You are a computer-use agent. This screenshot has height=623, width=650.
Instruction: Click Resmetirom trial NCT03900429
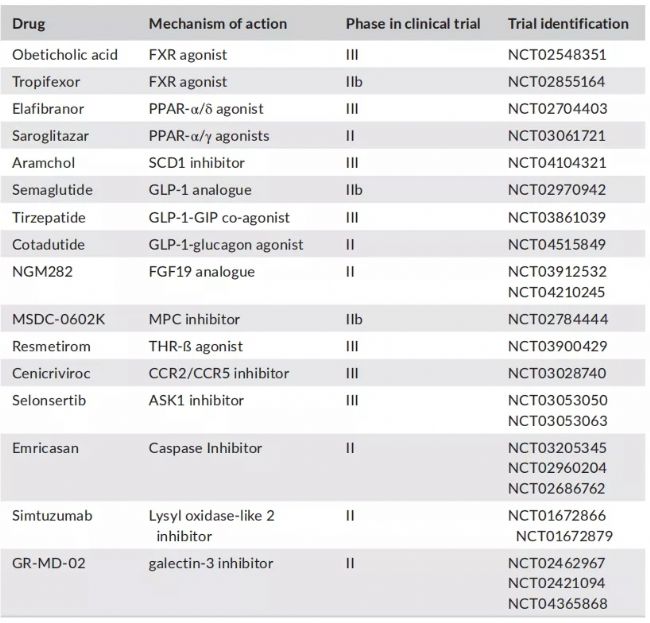[x=557, y=346]
